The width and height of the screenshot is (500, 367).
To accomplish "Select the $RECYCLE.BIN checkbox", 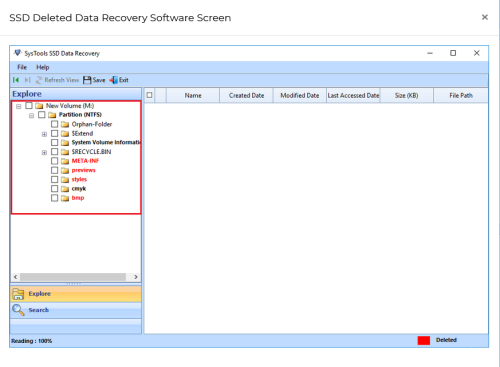I will pos(55,152).
